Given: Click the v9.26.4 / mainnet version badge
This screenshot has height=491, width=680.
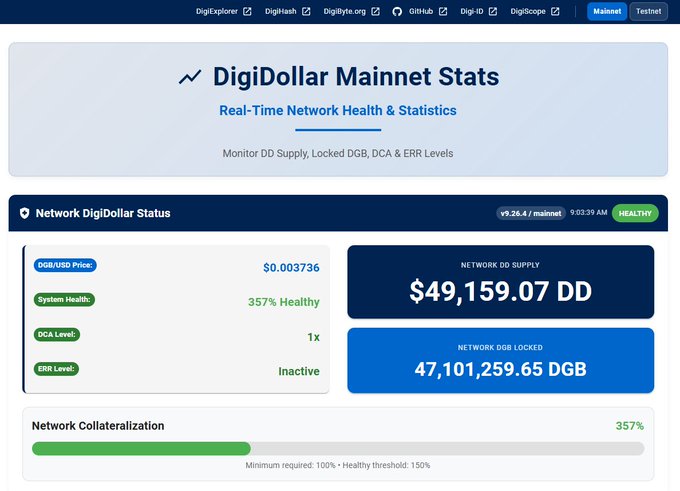Looking at the screenshot, I should 531,213.
